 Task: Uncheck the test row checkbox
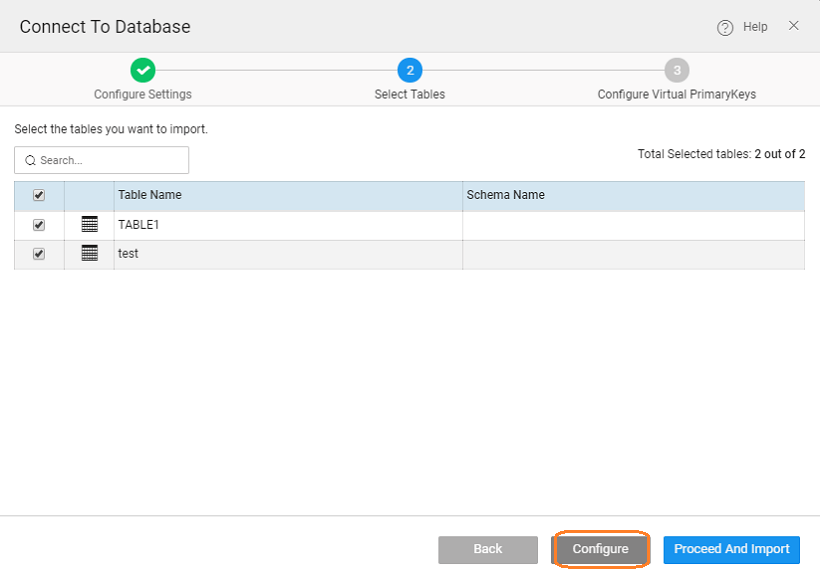tap(39, 254)
